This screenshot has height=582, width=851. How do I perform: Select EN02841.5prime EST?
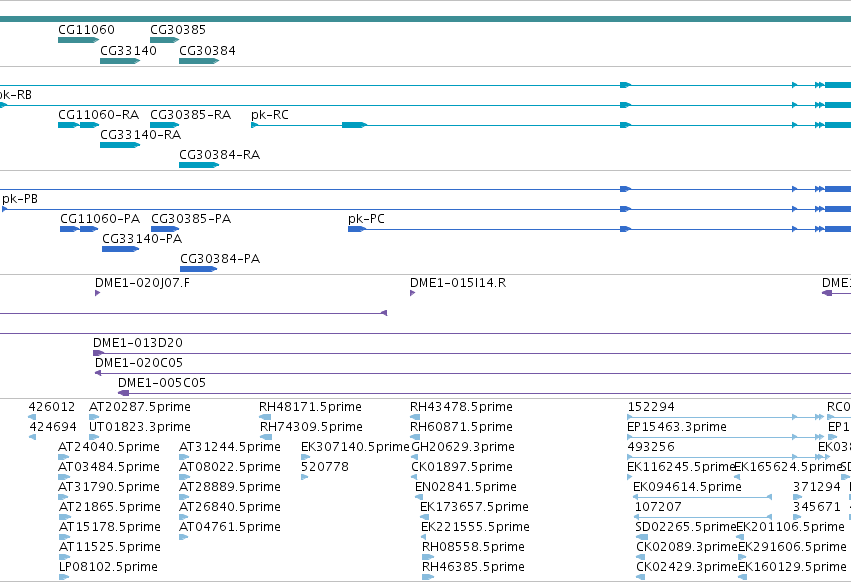point(419,497)
